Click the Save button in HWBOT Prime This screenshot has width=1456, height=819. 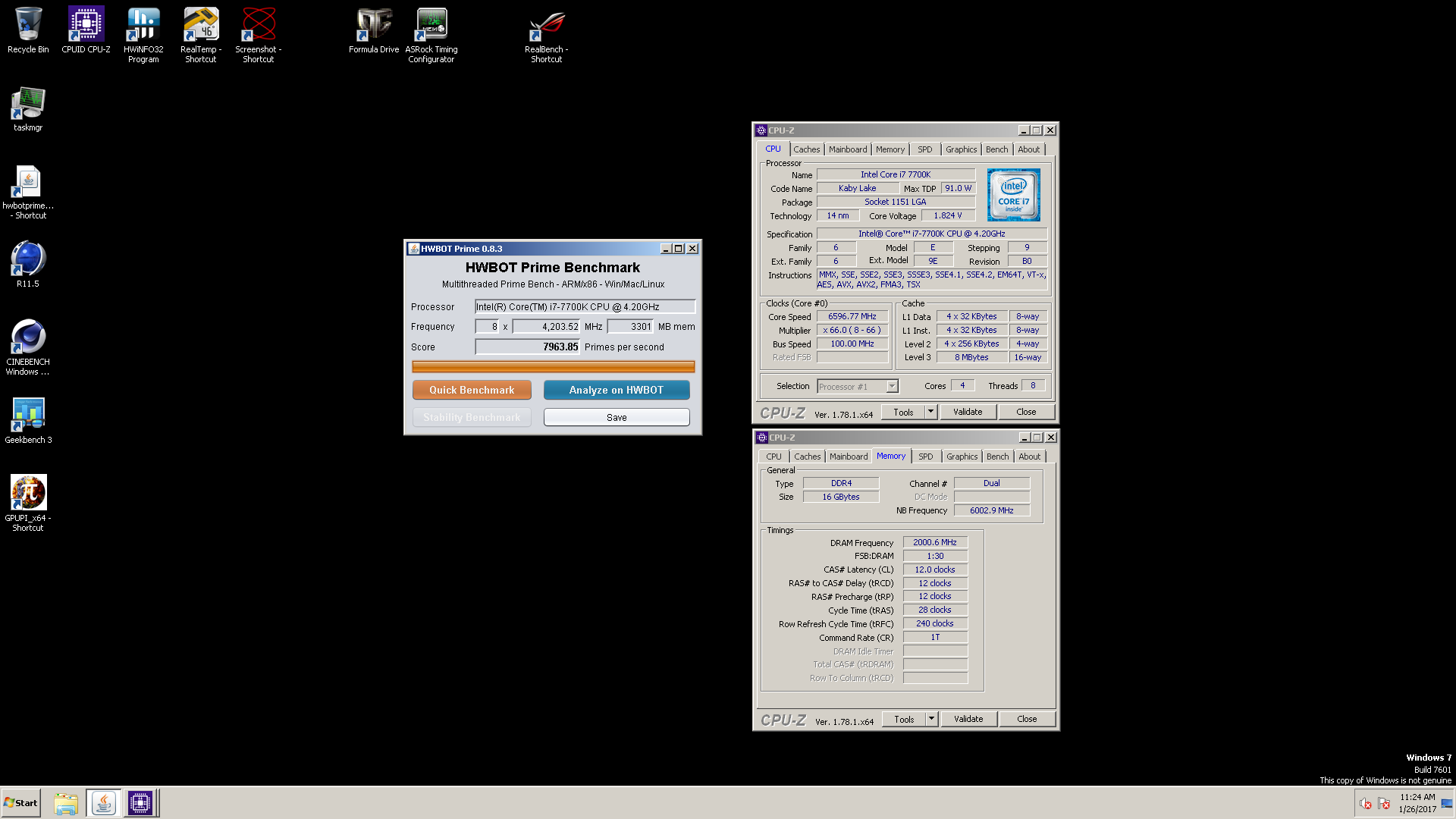coord(617,417)
